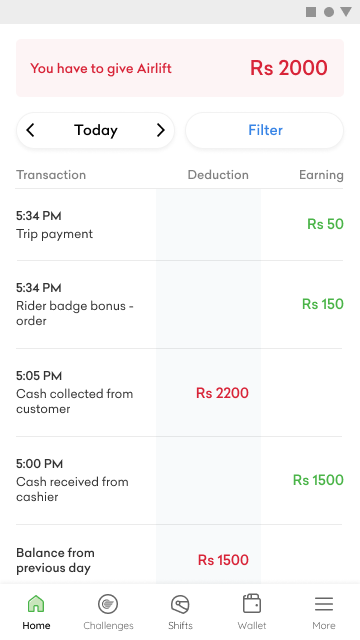Open the More hamburger menu icon
This screenshot has width=360, height=640.
[x=324, y=604]
